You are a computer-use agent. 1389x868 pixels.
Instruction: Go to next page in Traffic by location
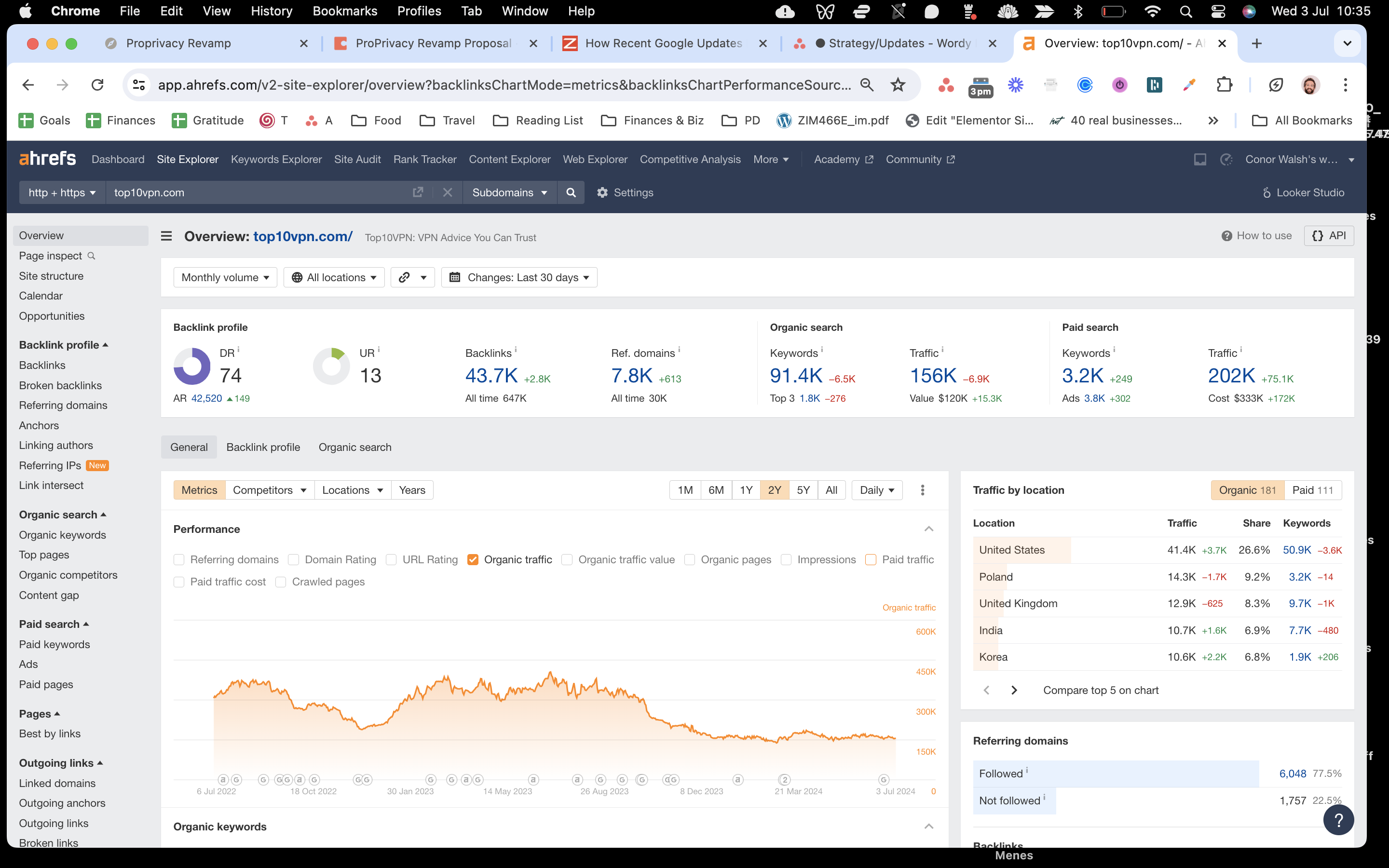pos(1014,690)
